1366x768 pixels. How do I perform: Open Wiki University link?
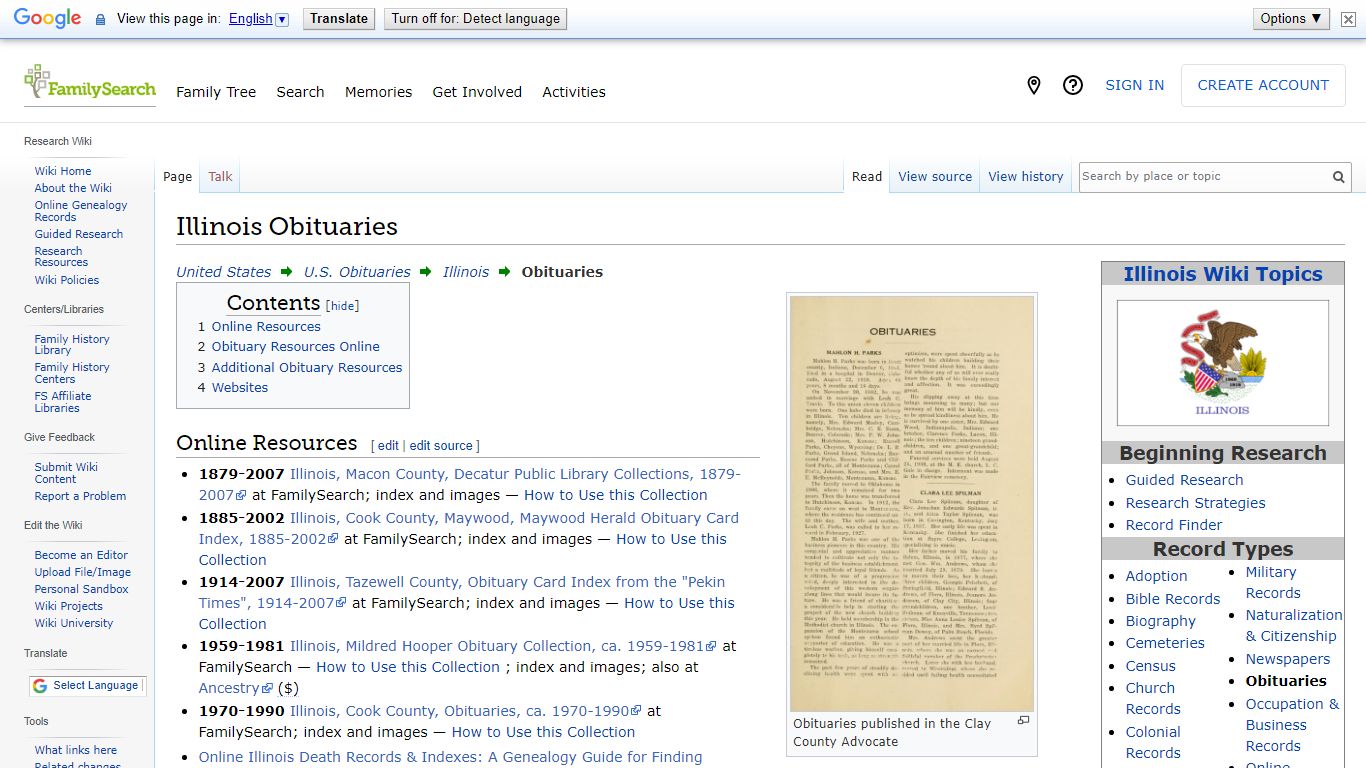pos(74,623)
